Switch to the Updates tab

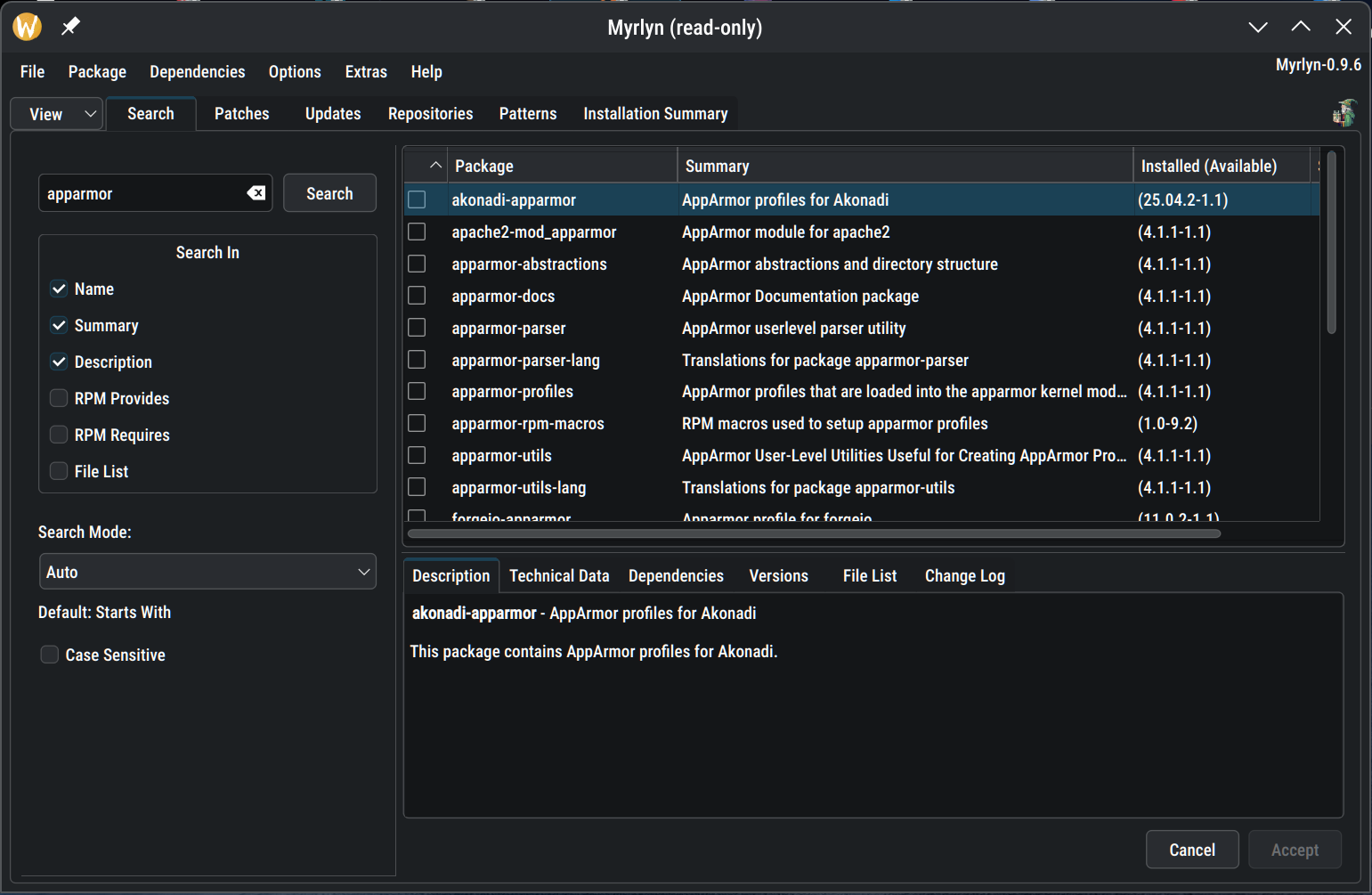pos(333,113)
